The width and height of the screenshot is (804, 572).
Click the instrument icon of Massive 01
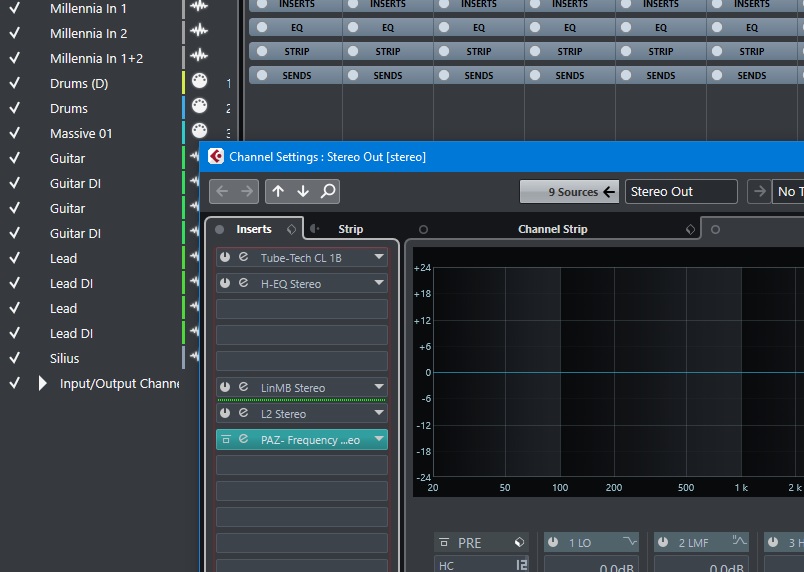[x=199, y=130]
